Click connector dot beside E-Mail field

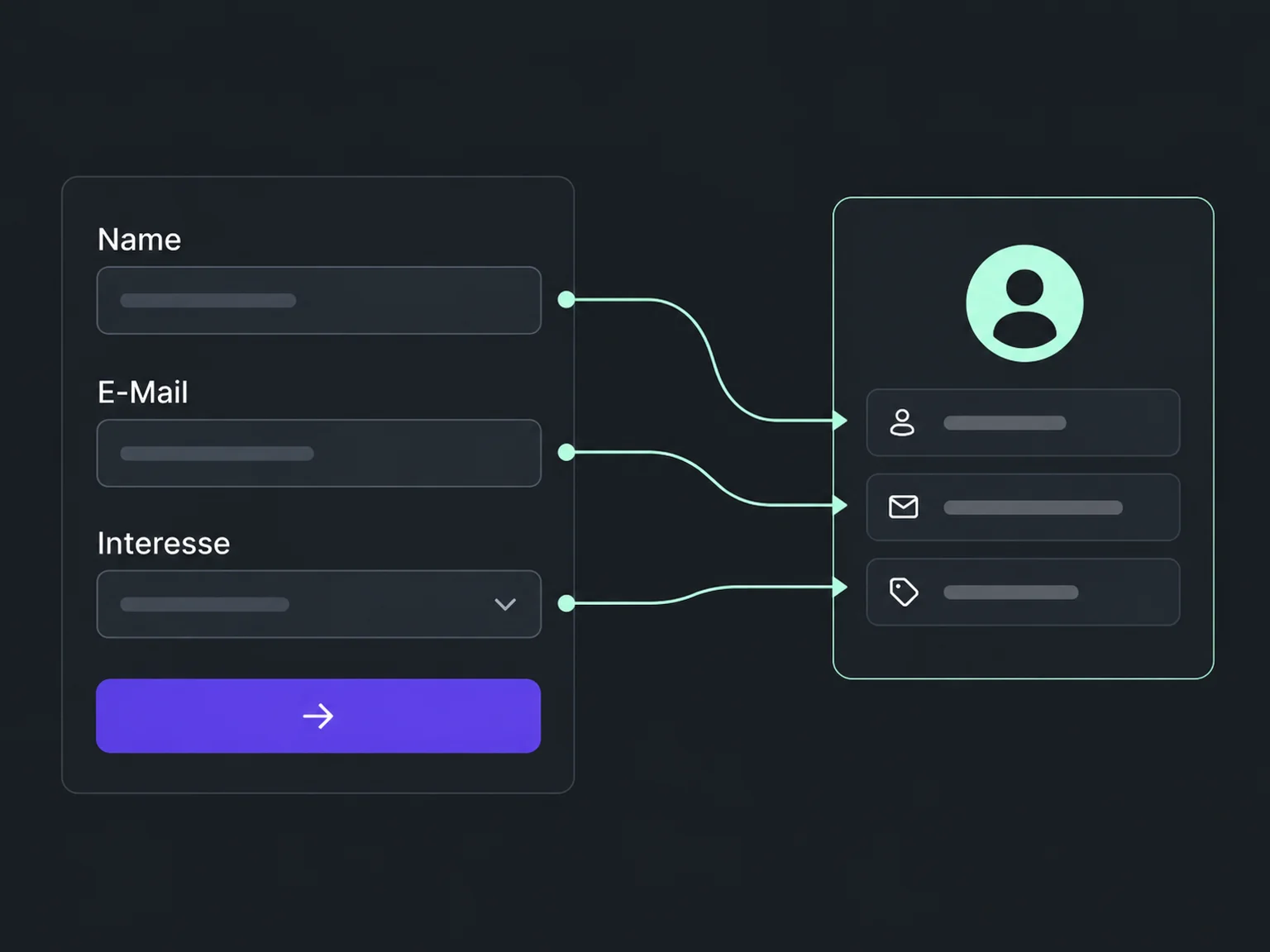pyautogui.click(x=566, y=452)
